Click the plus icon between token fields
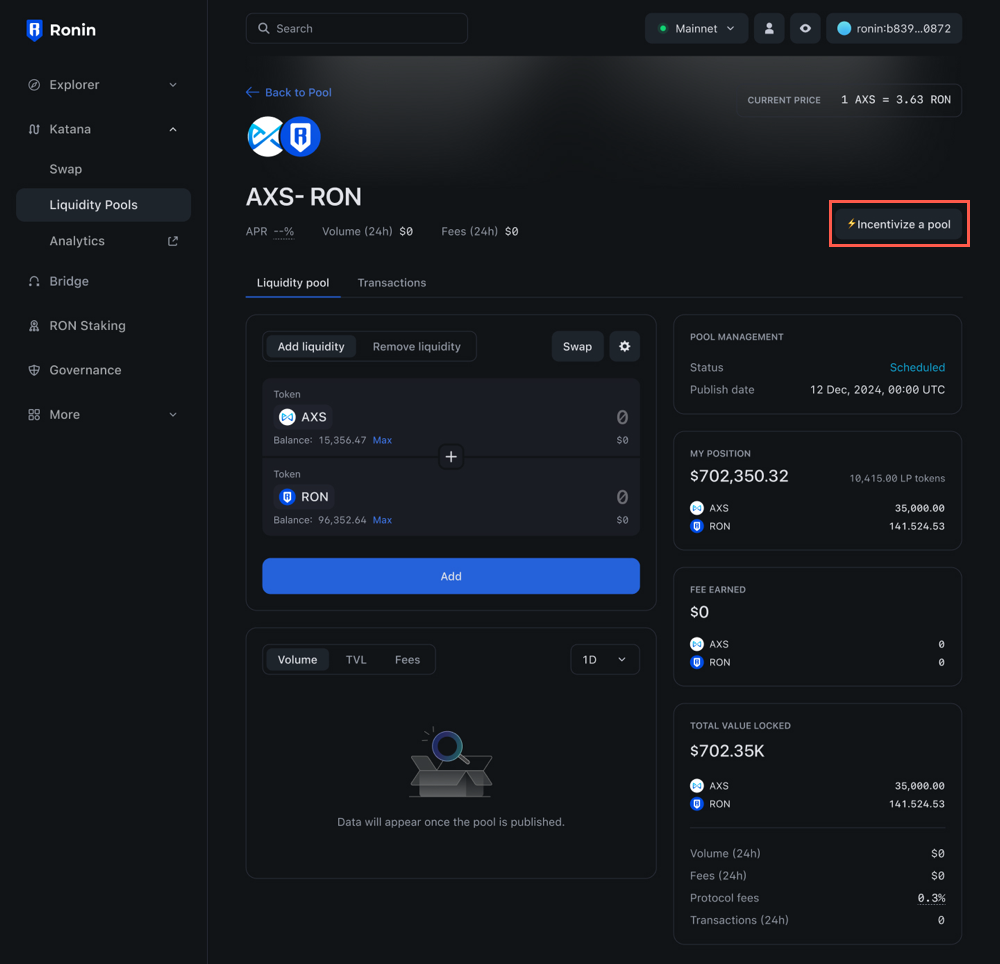Screen dimensions: 1000x964 pyautogui.click(x=450, y=456)
